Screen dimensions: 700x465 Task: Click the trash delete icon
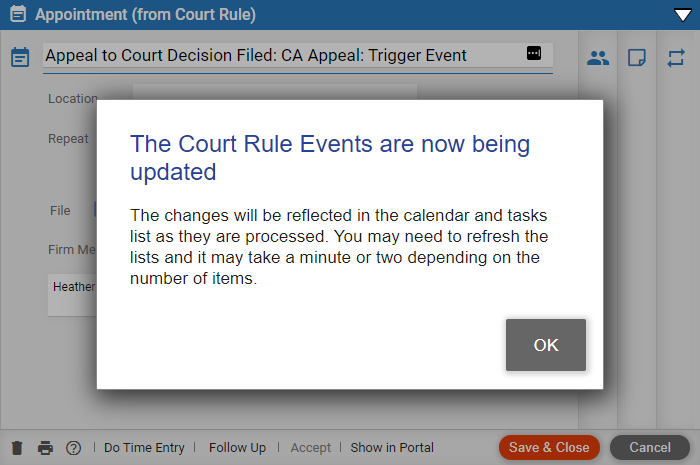pyautogui.click(x=17, y=448)
